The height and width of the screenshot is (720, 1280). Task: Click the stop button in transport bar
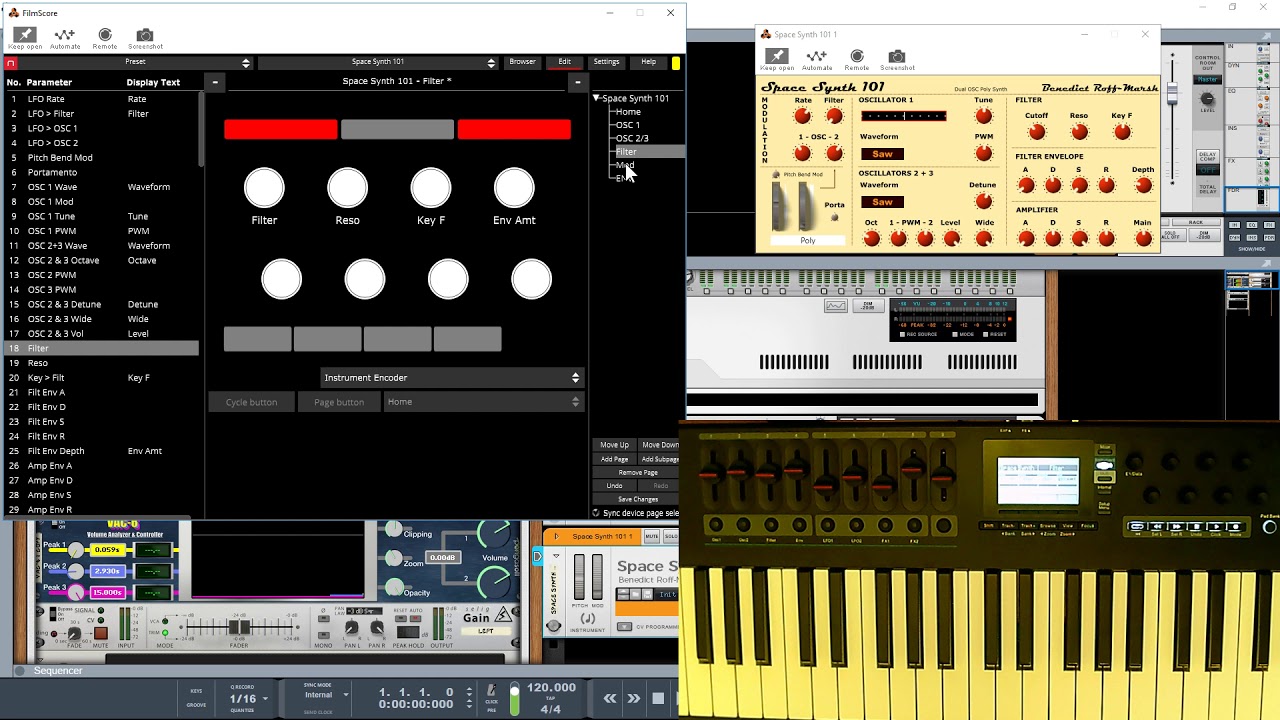click(658, 698)
